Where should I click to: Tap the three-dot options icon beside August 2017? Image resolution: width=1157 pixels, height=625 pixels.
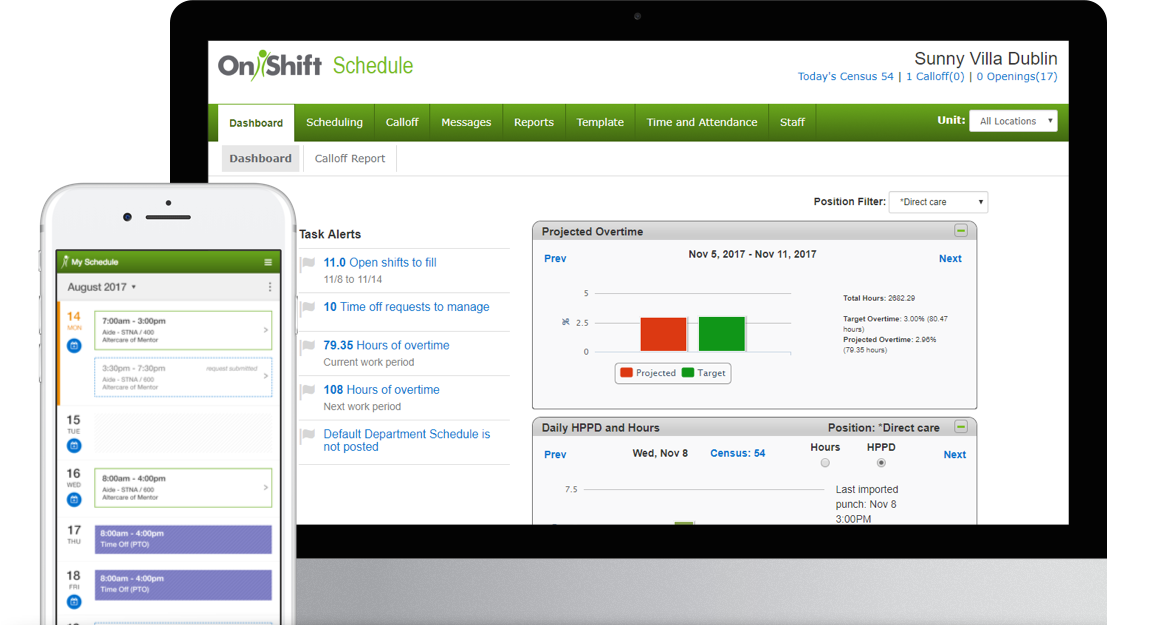pos(270,287)
